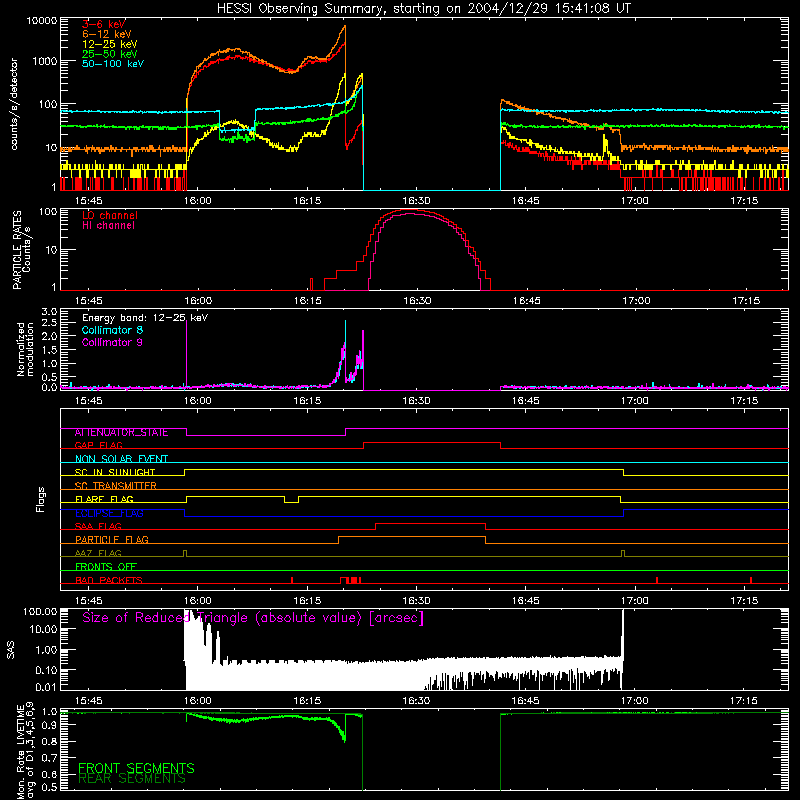Click the "0.01" tick on the SAS axis
The image size is (800, 800).
pyautogui.click(x=46, y=687)
